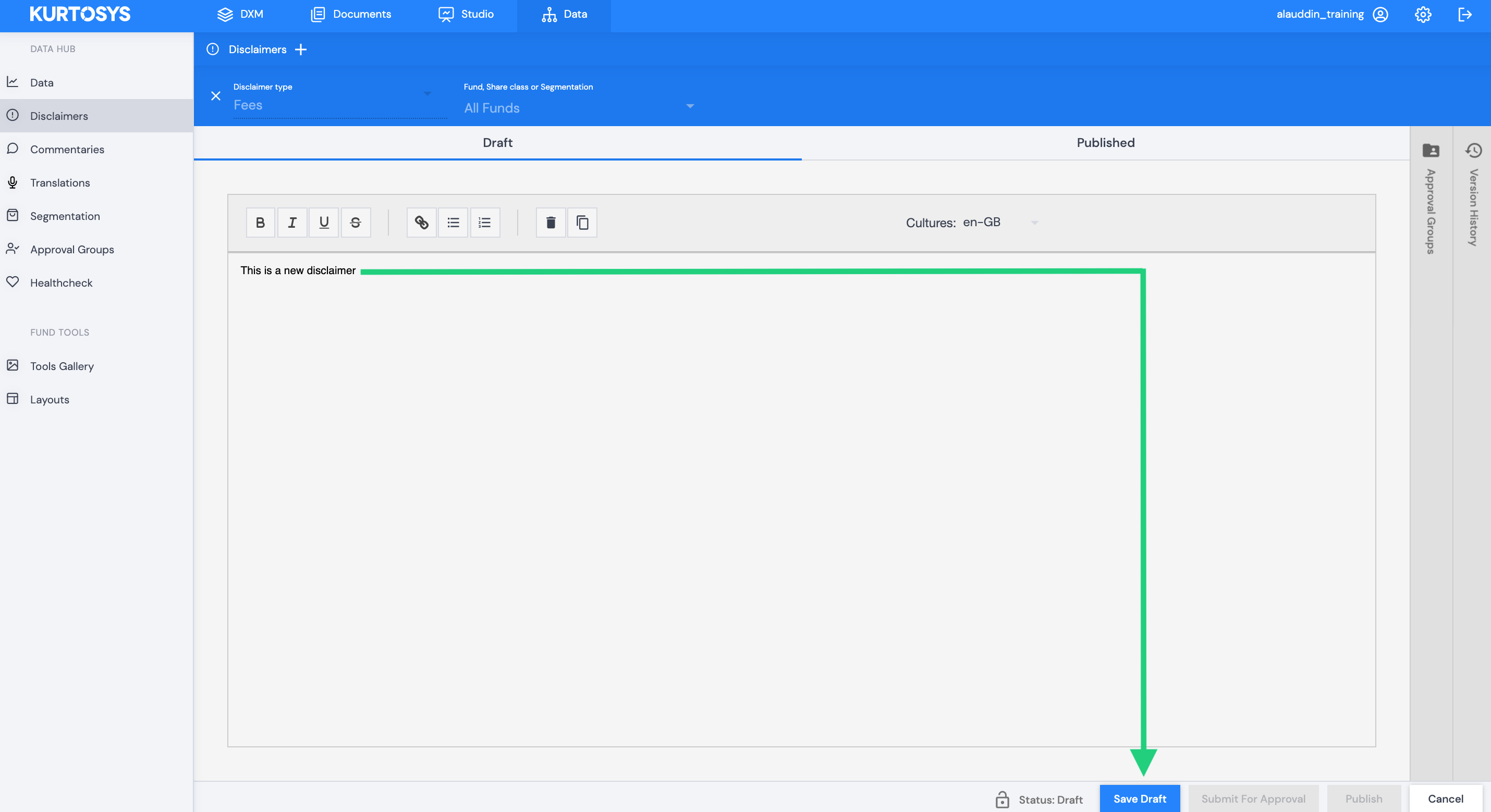Click the Kurtosys logo
The width and height of the screenshot is (1491, 812).
coord(80,14)
